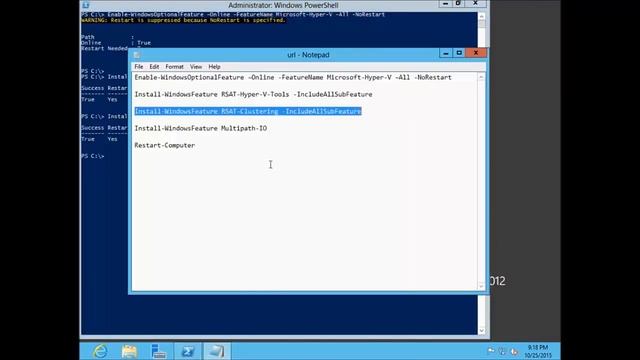Viewport: 640px width, 360px height.
Task: Open the File menu in Notepad
Action: click(x=139, y=67)
